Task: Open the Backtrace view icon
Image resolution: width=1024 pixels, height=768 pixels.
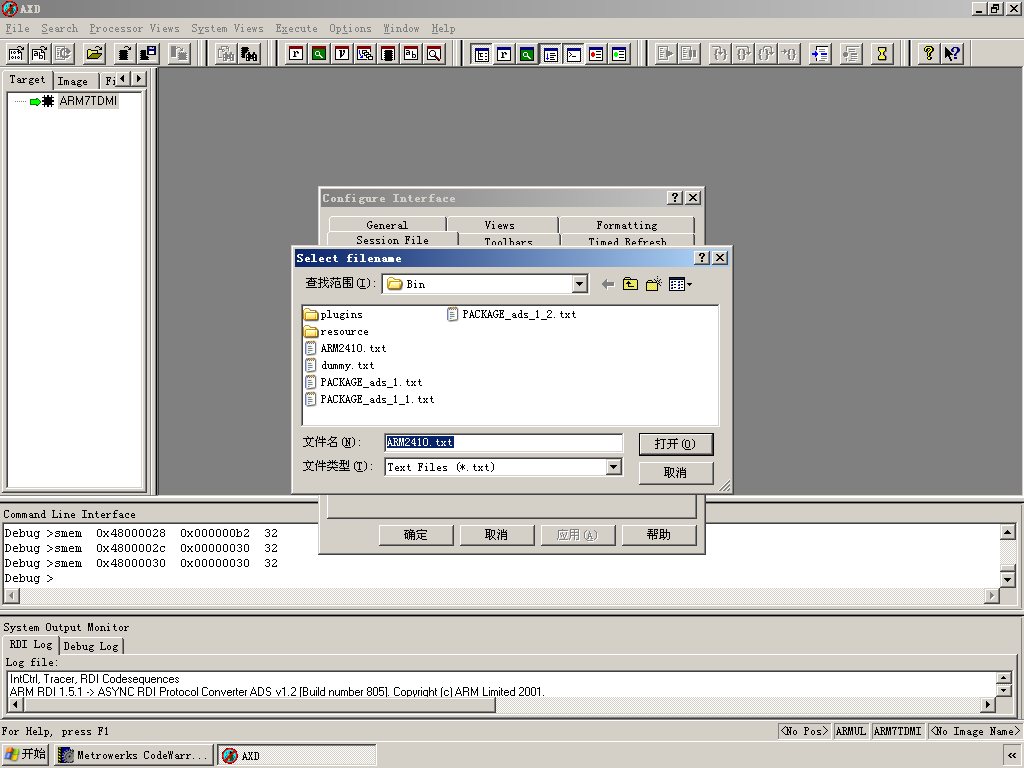Action: [365, 54]
